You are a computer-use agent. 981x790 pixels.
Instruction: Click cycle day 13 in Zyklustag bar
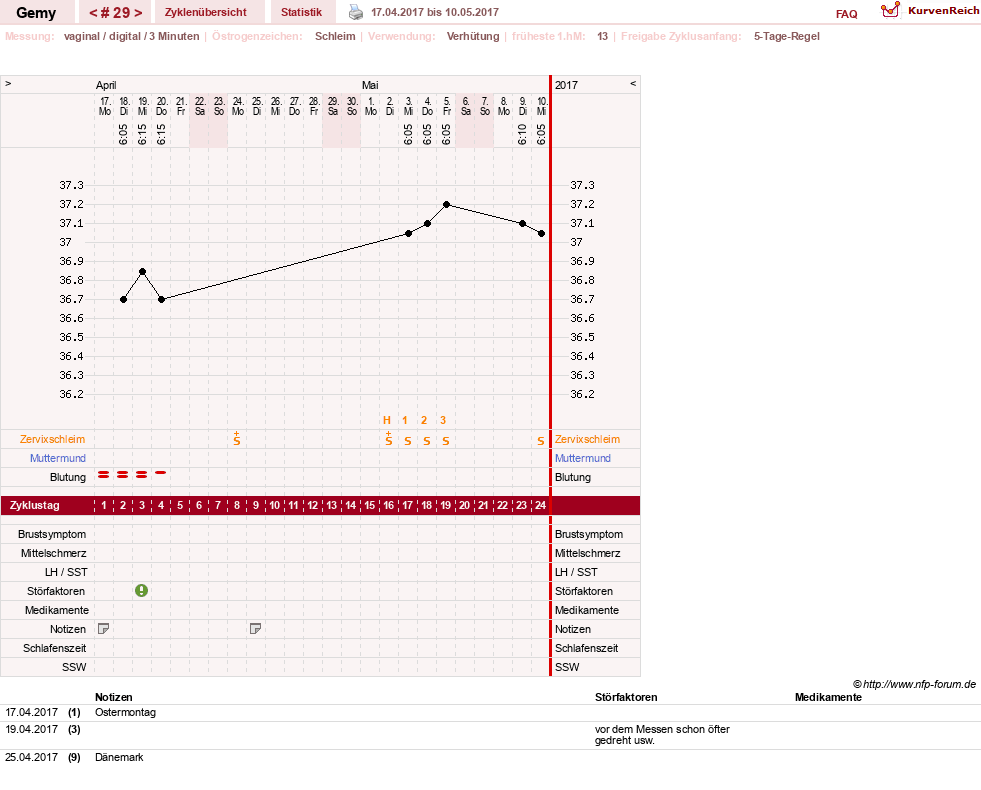pyautogui.click(x=332, y=505)
